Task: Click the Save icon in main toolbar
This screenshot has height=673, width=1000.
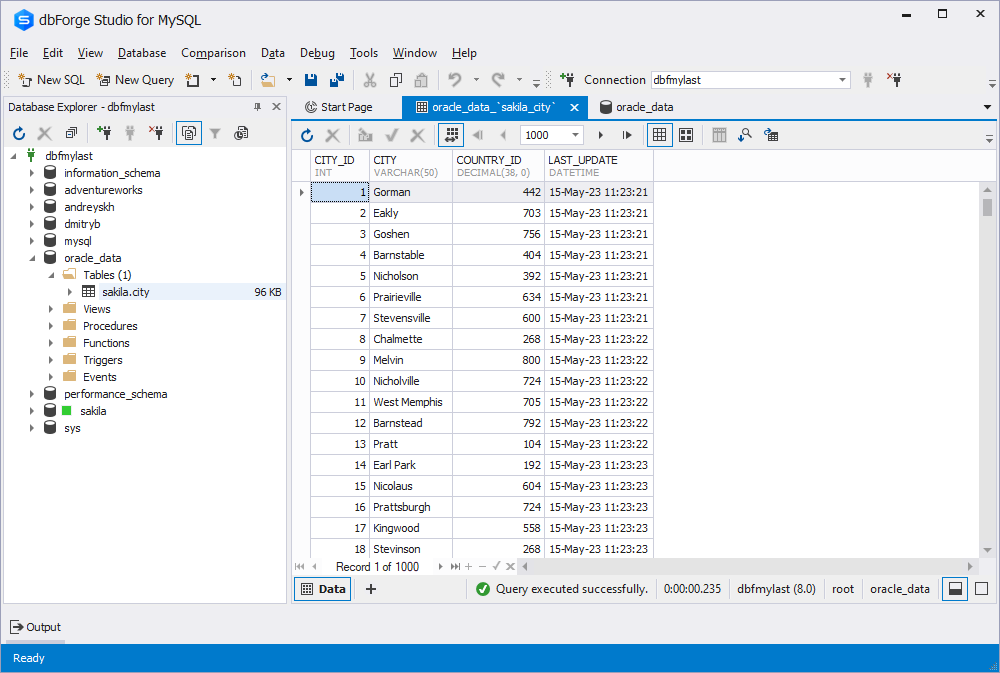Action: pyautogui.click(x=311, y=80)
